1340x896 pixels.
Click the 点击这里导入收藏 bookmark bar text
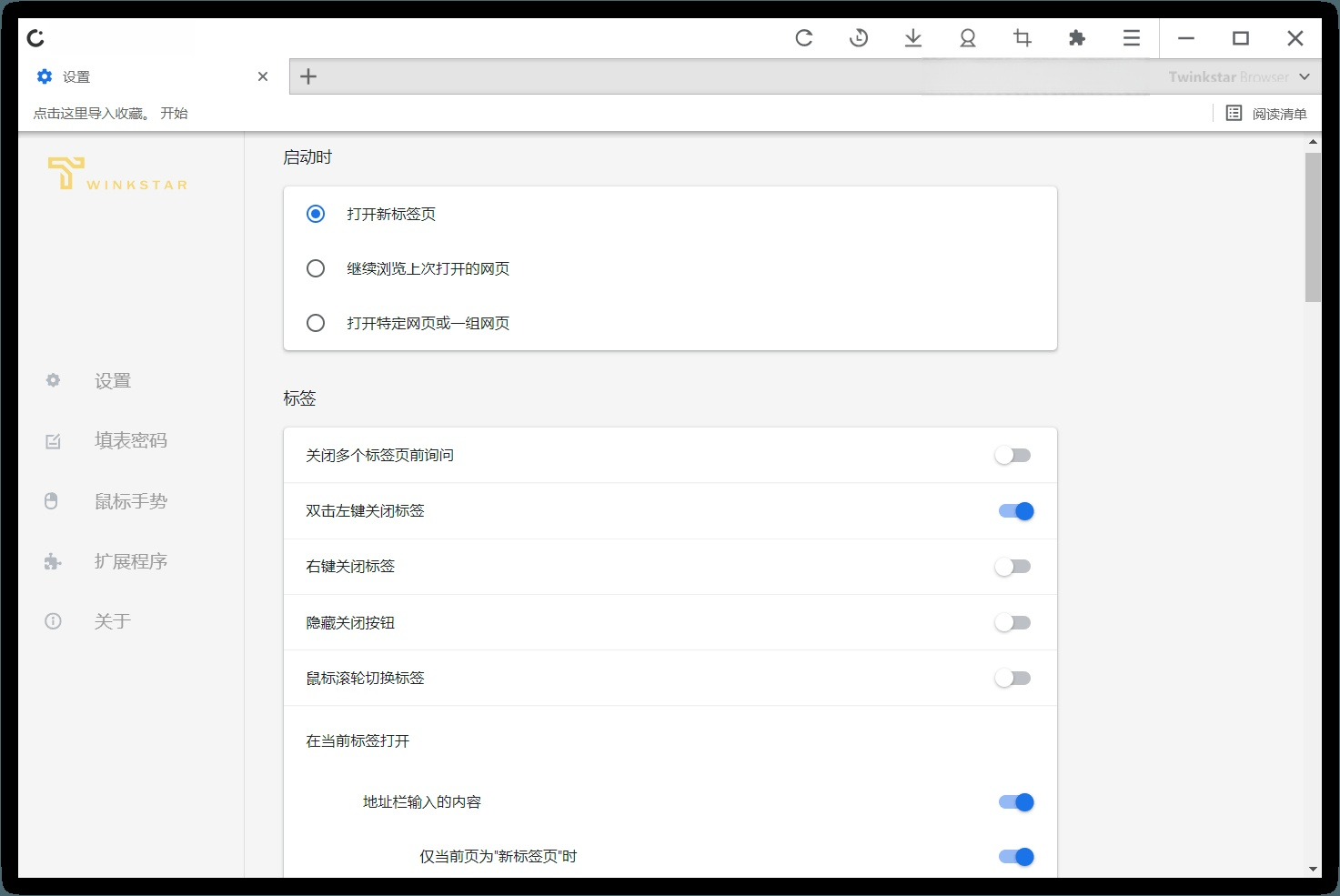90,114
